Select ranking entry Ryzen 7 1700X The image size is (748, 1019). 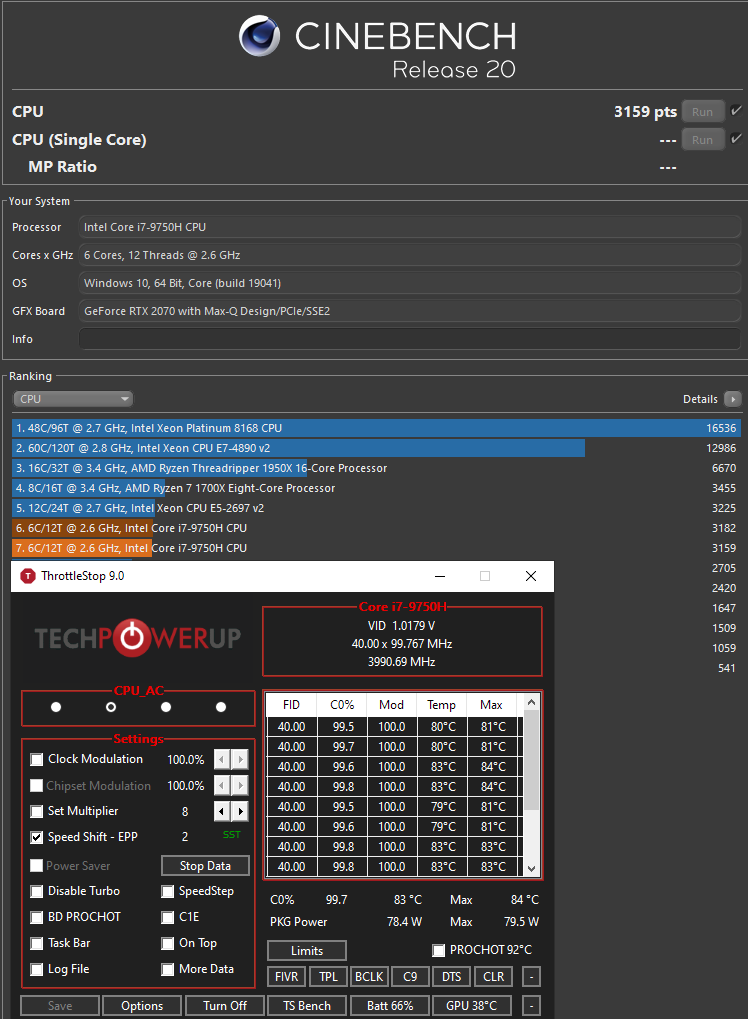(376, 488)
